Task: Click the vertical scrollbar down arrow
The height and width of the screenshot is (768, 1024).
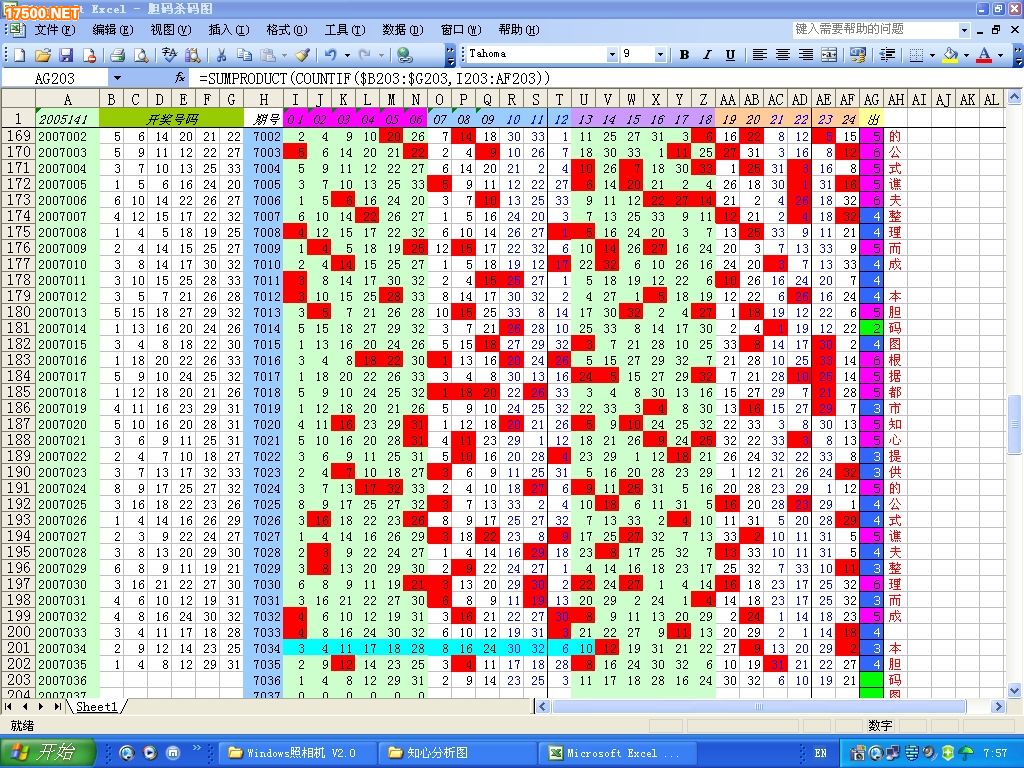Action: pyautogui.click(x=1014, y=690)
